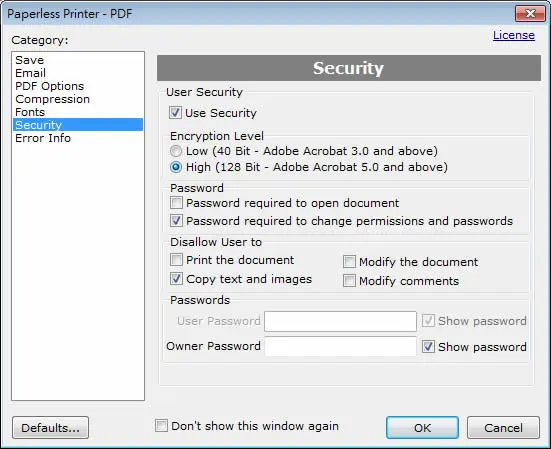Image resolution: width=551 pixels, height=449 pixels.
Task: Focus the Owner Password input field
Action: (341, 346)
